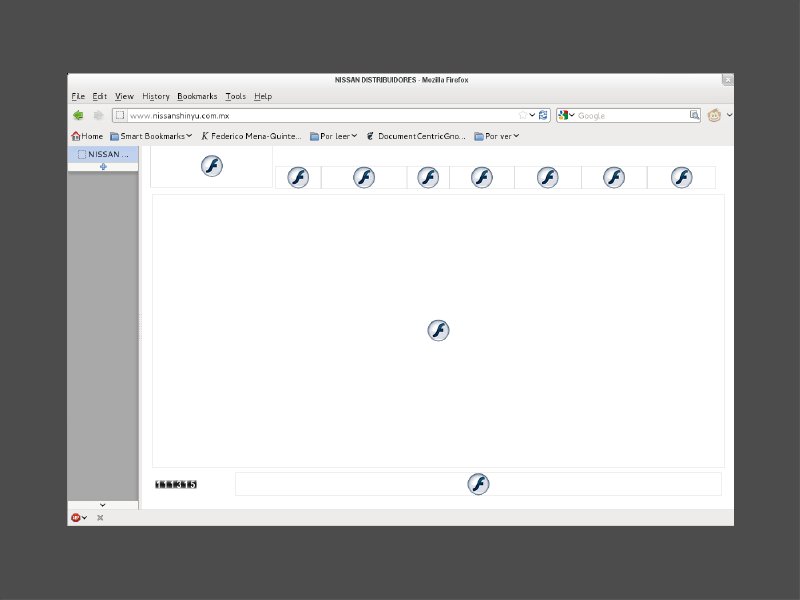The image size is (800, 600).
Task: Click the search magnifier icon in the Google box
Action: (x=689, y=115)
